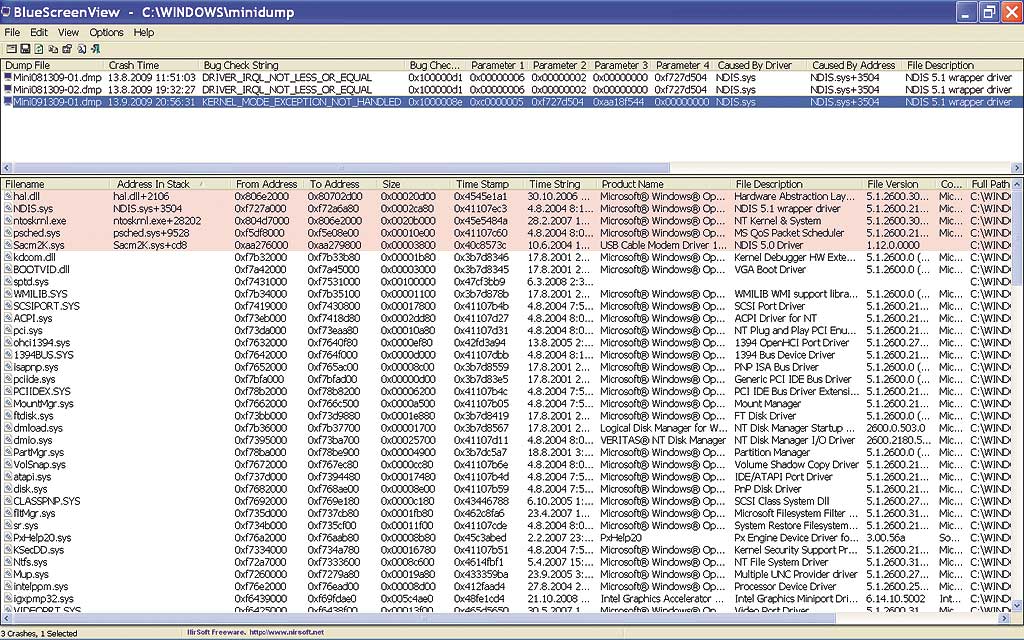Screen dimensions: 1024x640
Task: Click the file icon beside ACPI.sys
Action: coord(8,318)
